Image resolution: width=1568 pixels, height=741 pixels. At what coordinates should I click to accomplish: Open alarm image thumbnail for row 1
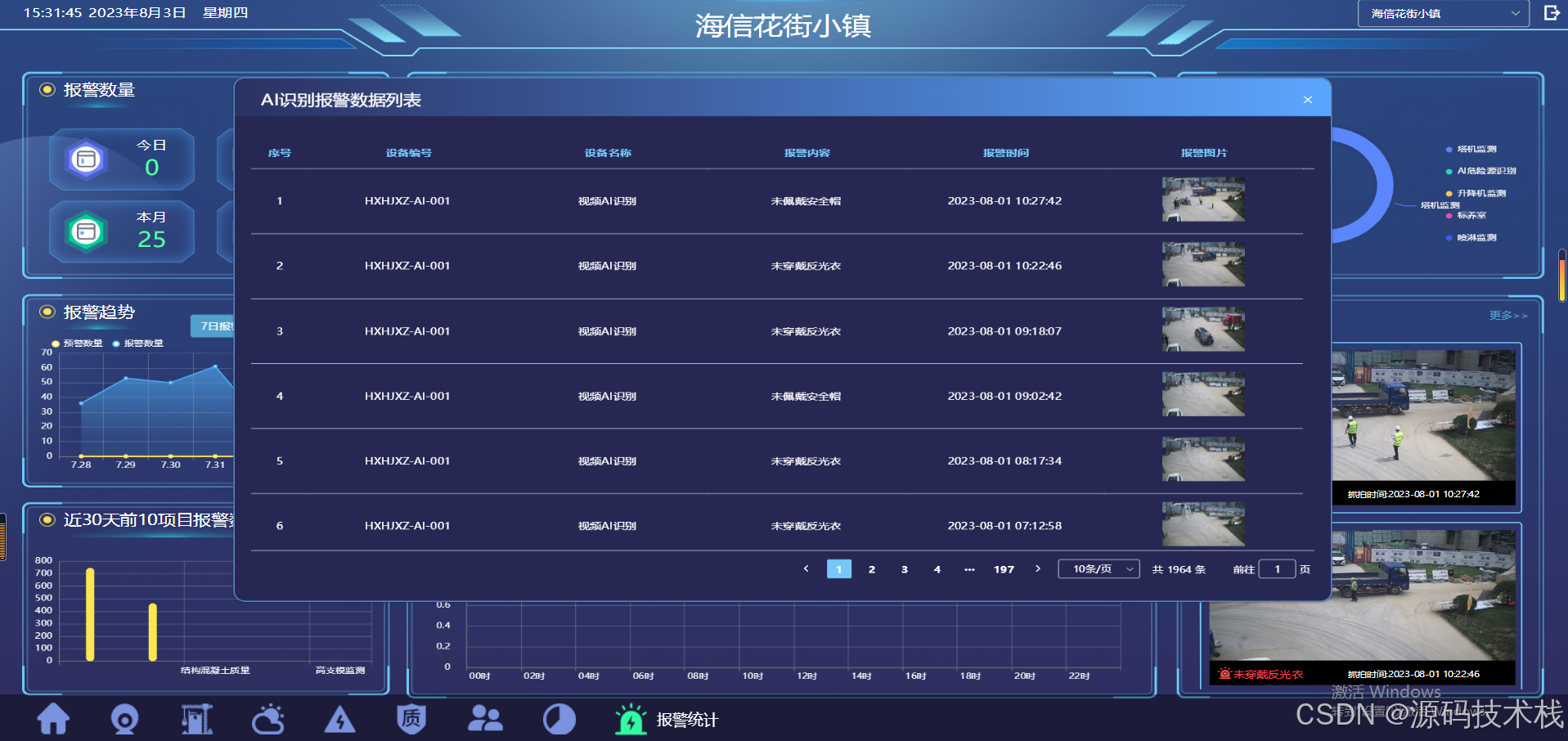(x=1203, y=200)
